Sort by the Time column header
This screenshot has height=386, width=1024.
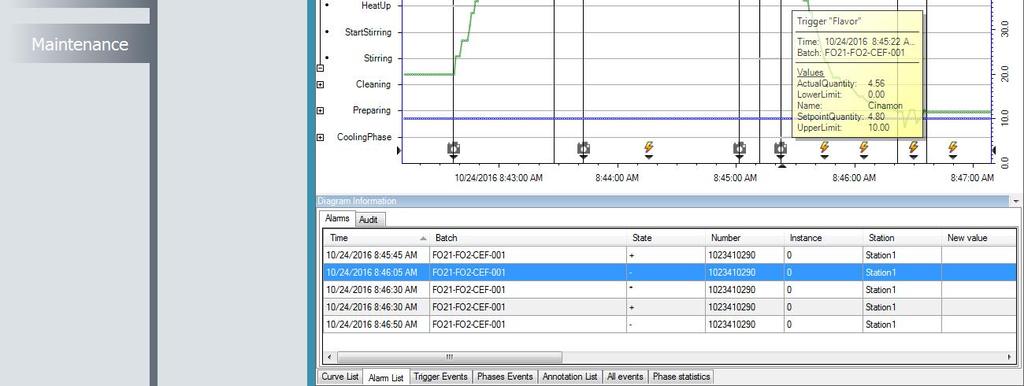tap(376, 238)
